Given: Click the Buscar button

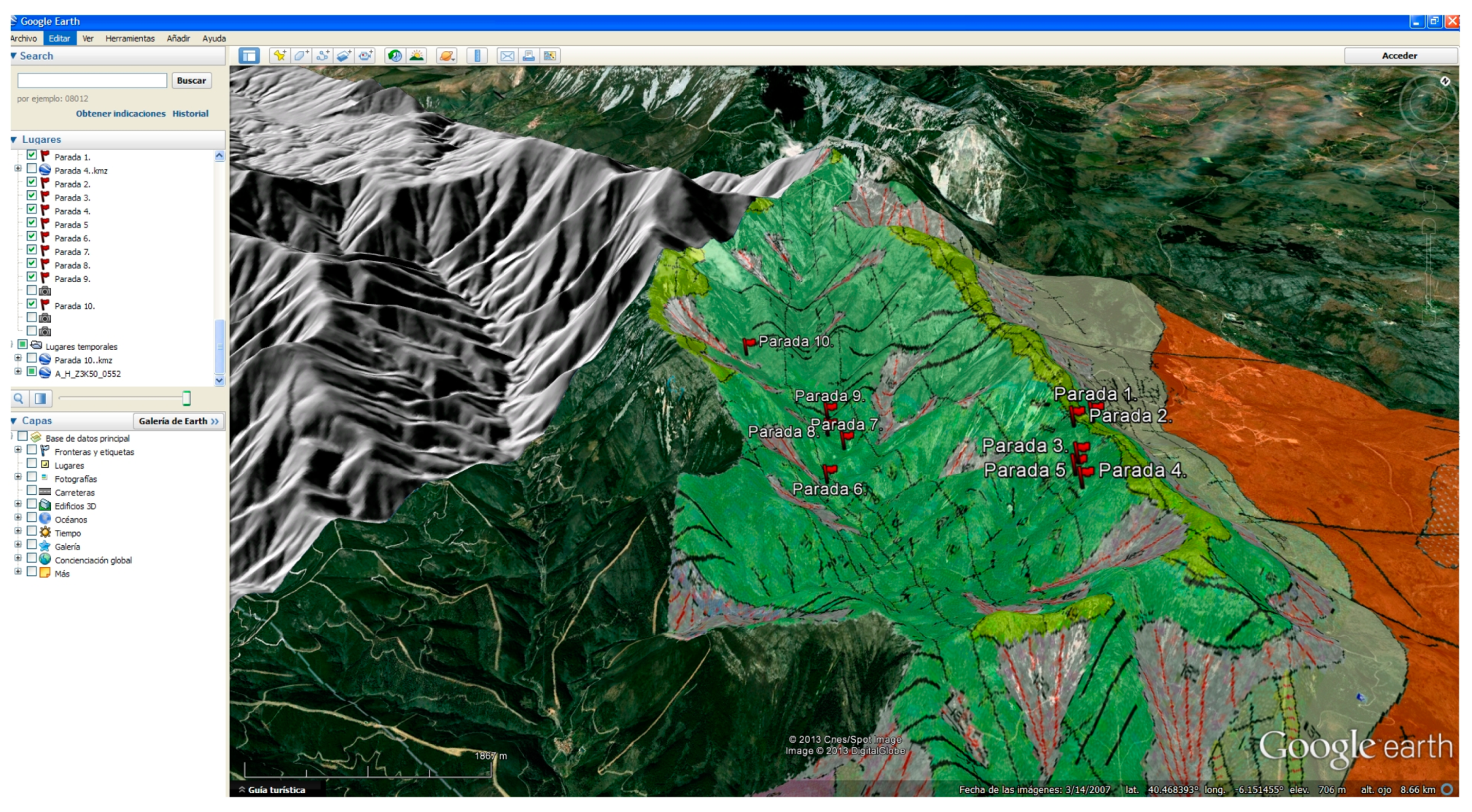Looking at the screenshot, I should tap(191, 81).
